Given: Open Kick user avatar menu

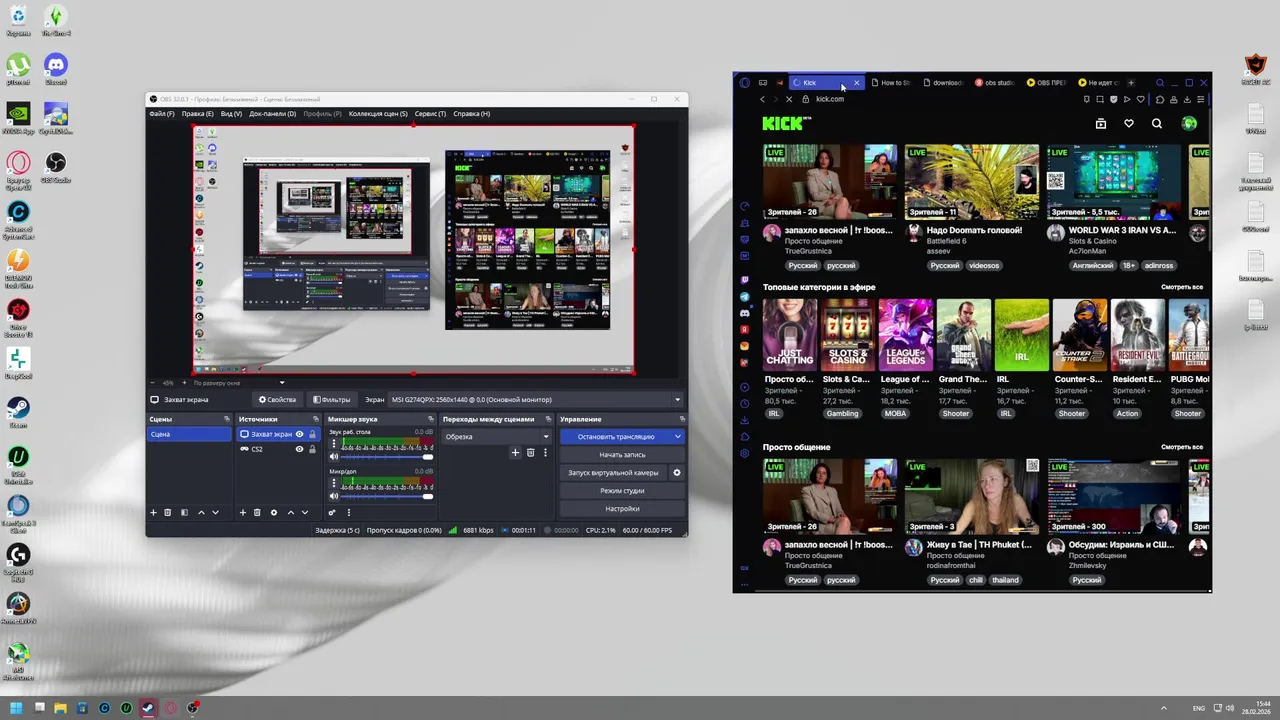Looking at the screenshot, I should point(1189,124).
